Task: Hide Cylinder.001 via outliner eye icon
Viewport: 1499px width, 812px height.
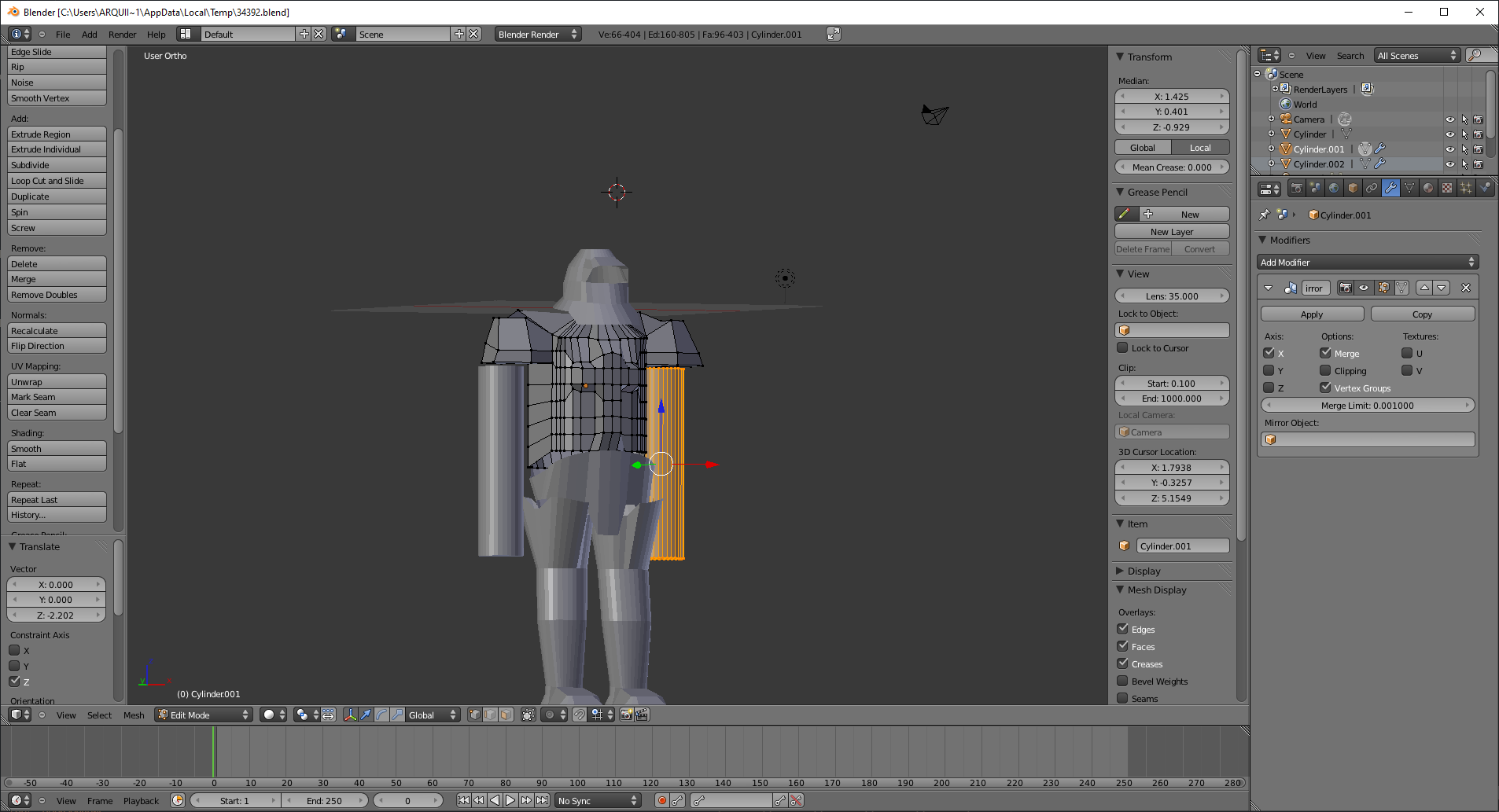Action: tap(1449, 149)
